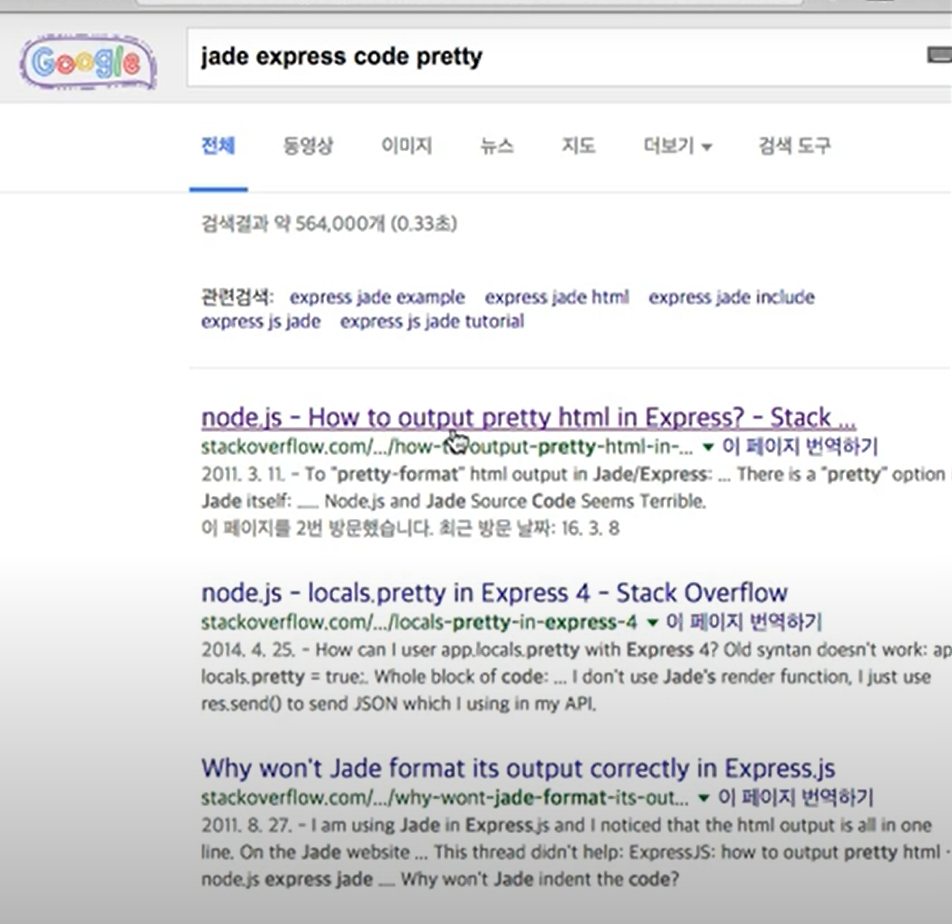952x924 pixels.
Task: Switch to the 지도 tab
Action: [578, 146]
